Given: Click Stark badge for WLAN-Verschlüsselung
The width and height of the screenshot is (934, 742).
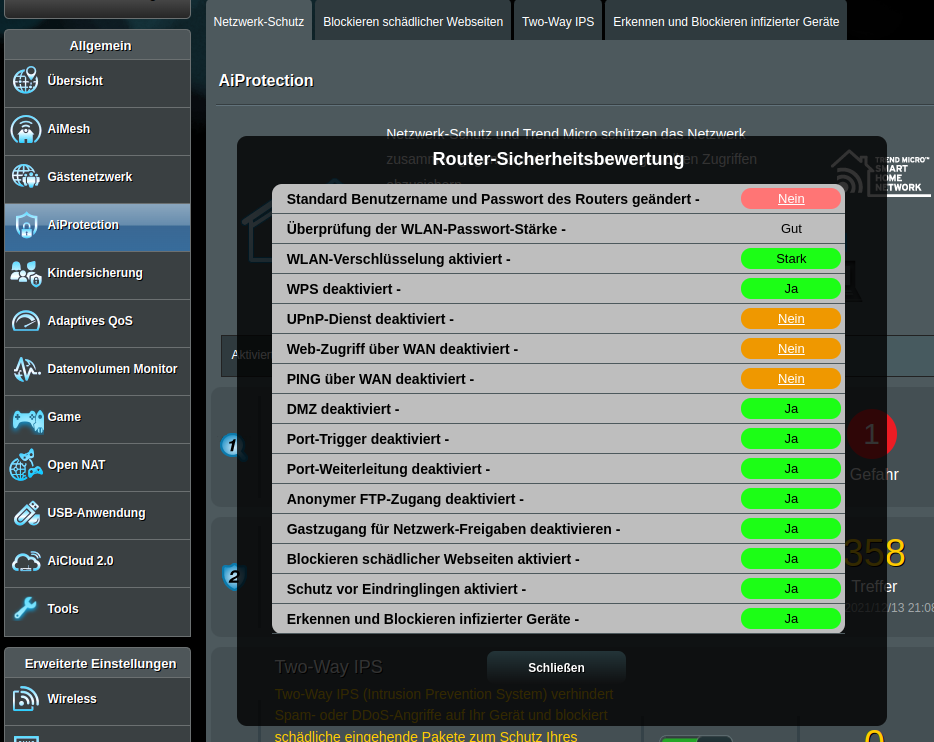Looking at the screenshot, I should click(x=791, y=258).
